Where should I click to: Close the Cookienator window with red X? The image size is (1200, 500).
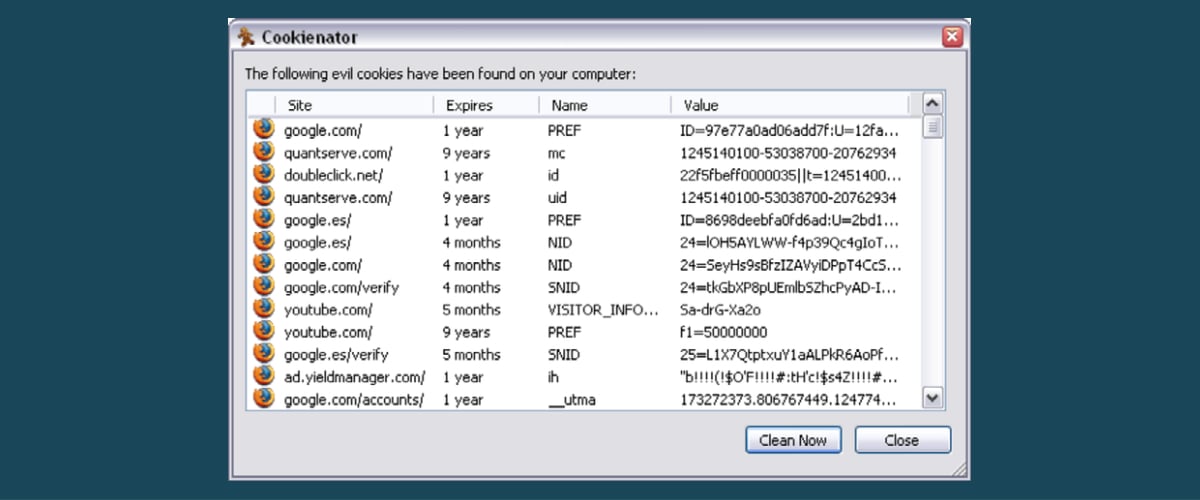tap(952, 37)
